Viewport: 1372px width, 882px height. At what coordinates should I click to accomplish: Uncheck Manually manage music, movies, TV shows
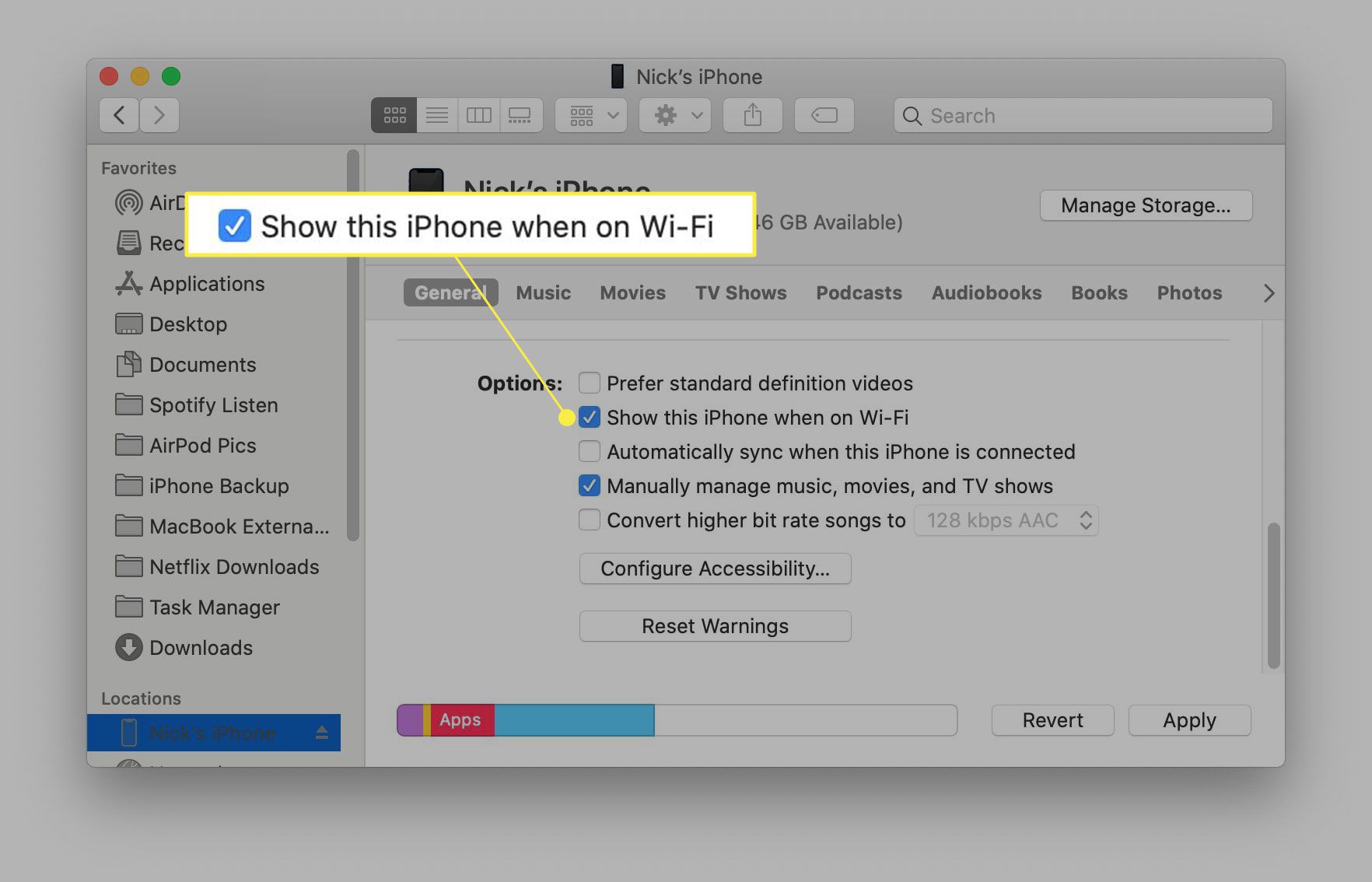click(590, 486)
